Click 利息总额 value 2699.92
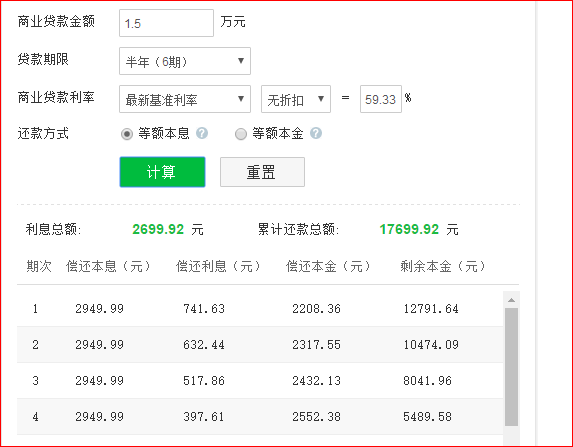Screen dimensions: 573x447 (x=158, y=229)
